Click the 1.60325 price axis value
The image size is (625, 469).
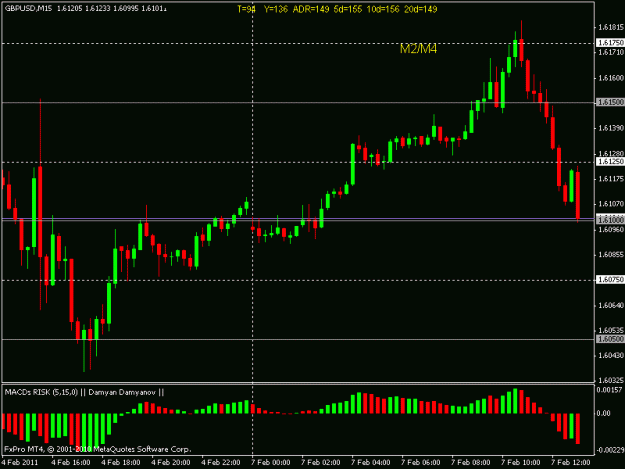coord(611,380)
